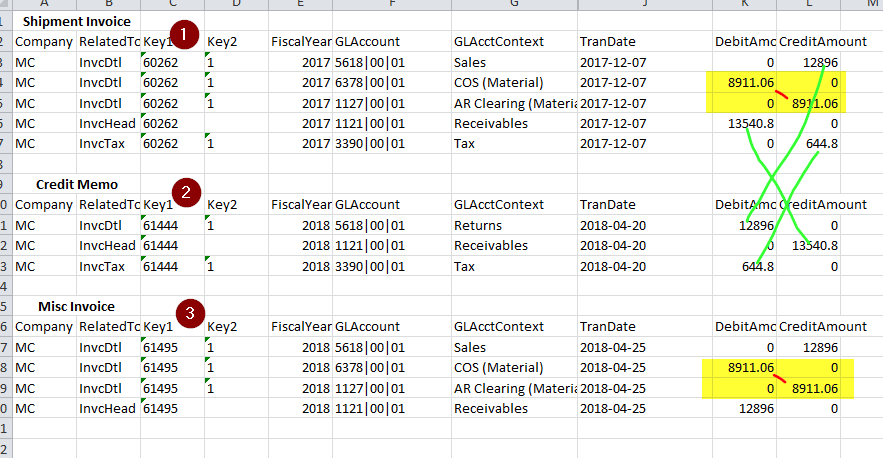This screenshot has height=458, width=883.
Task: Select column header G
Action: click(512, 4)
